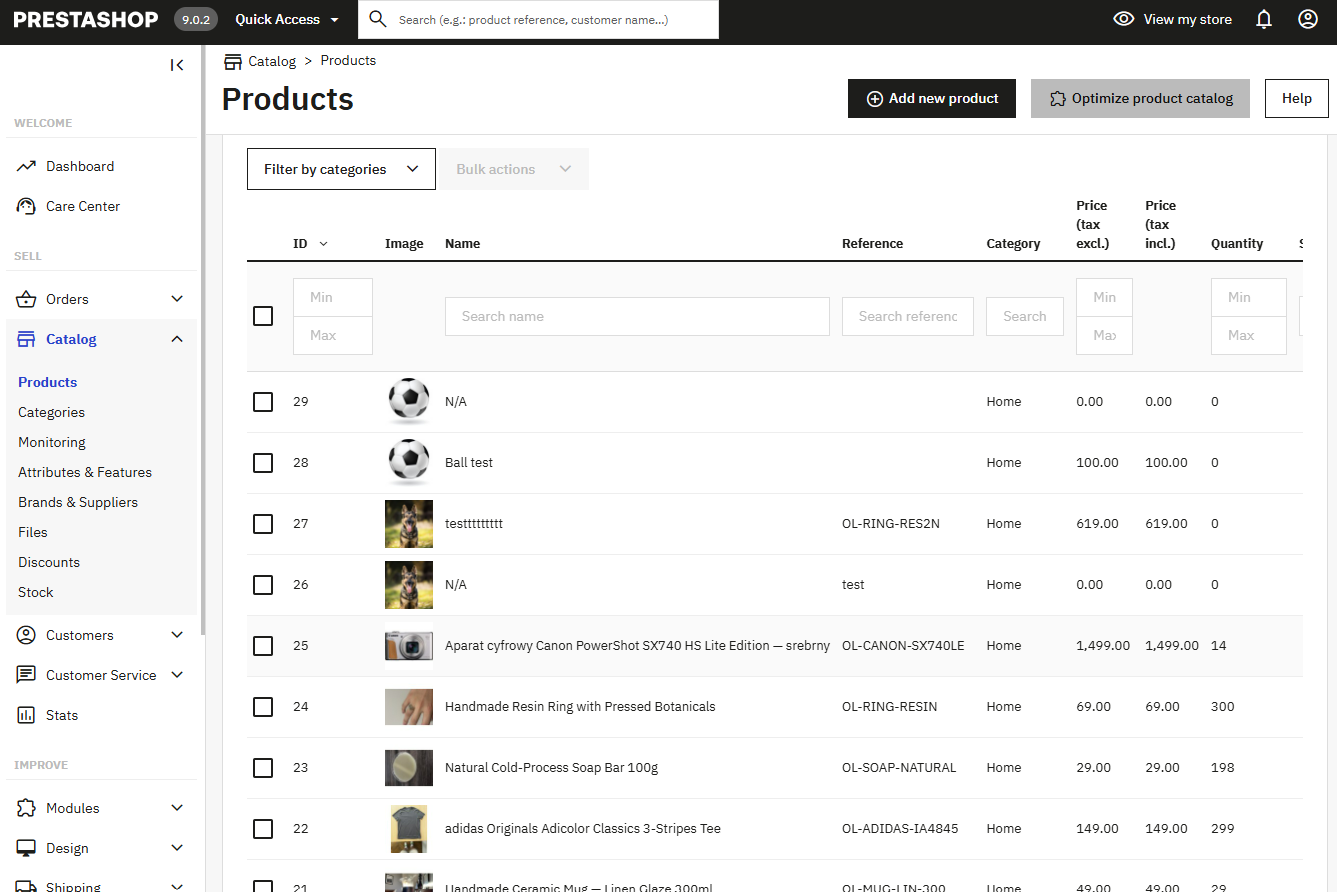The height and width of the screenshot is (892, 1337).
Task: Sort by the Reference column header
Action: (872, 244)
